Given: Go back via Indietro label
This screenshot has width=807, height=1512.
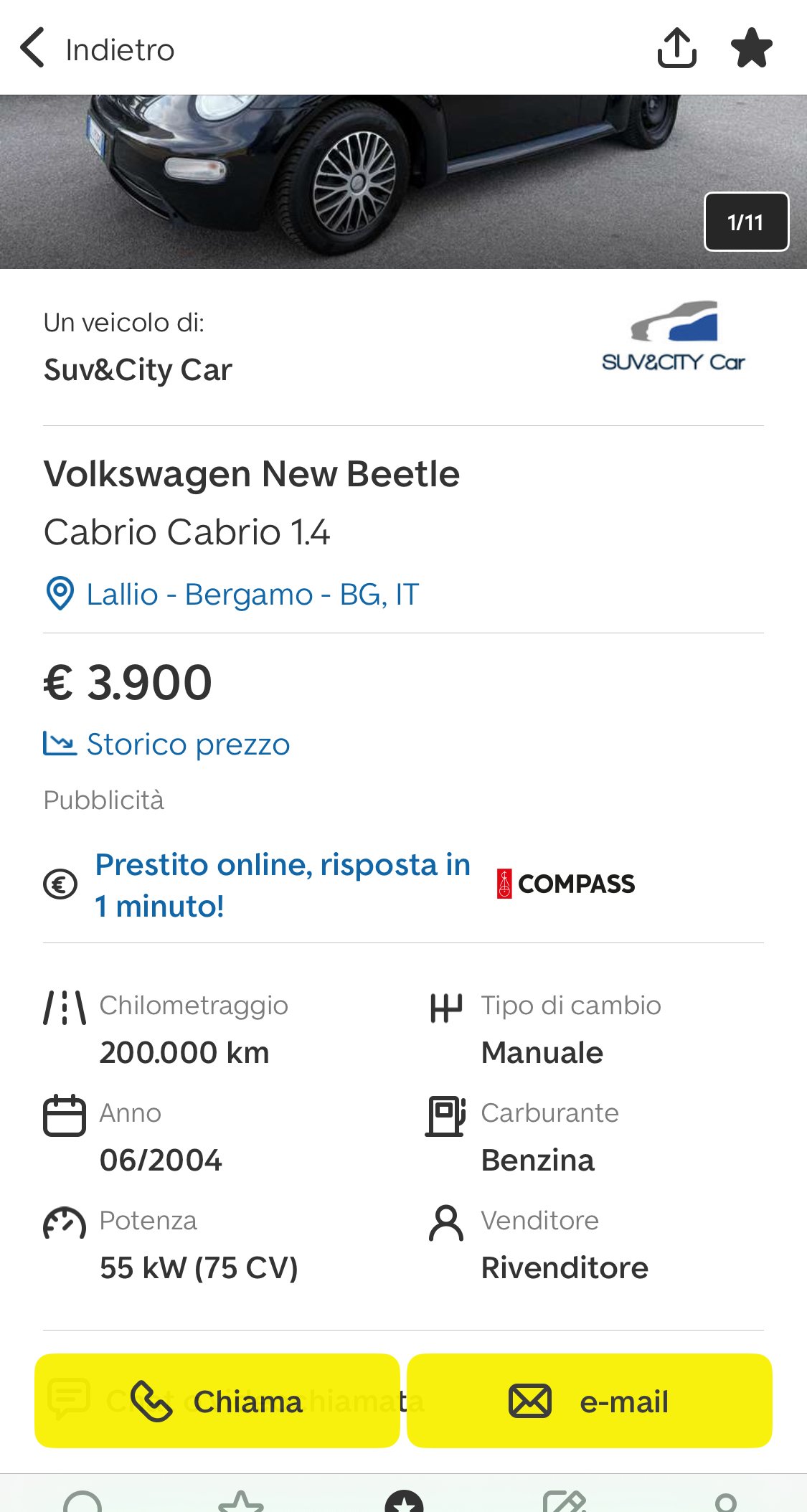Looking at the screenshot, I should (x=120, y=50).
